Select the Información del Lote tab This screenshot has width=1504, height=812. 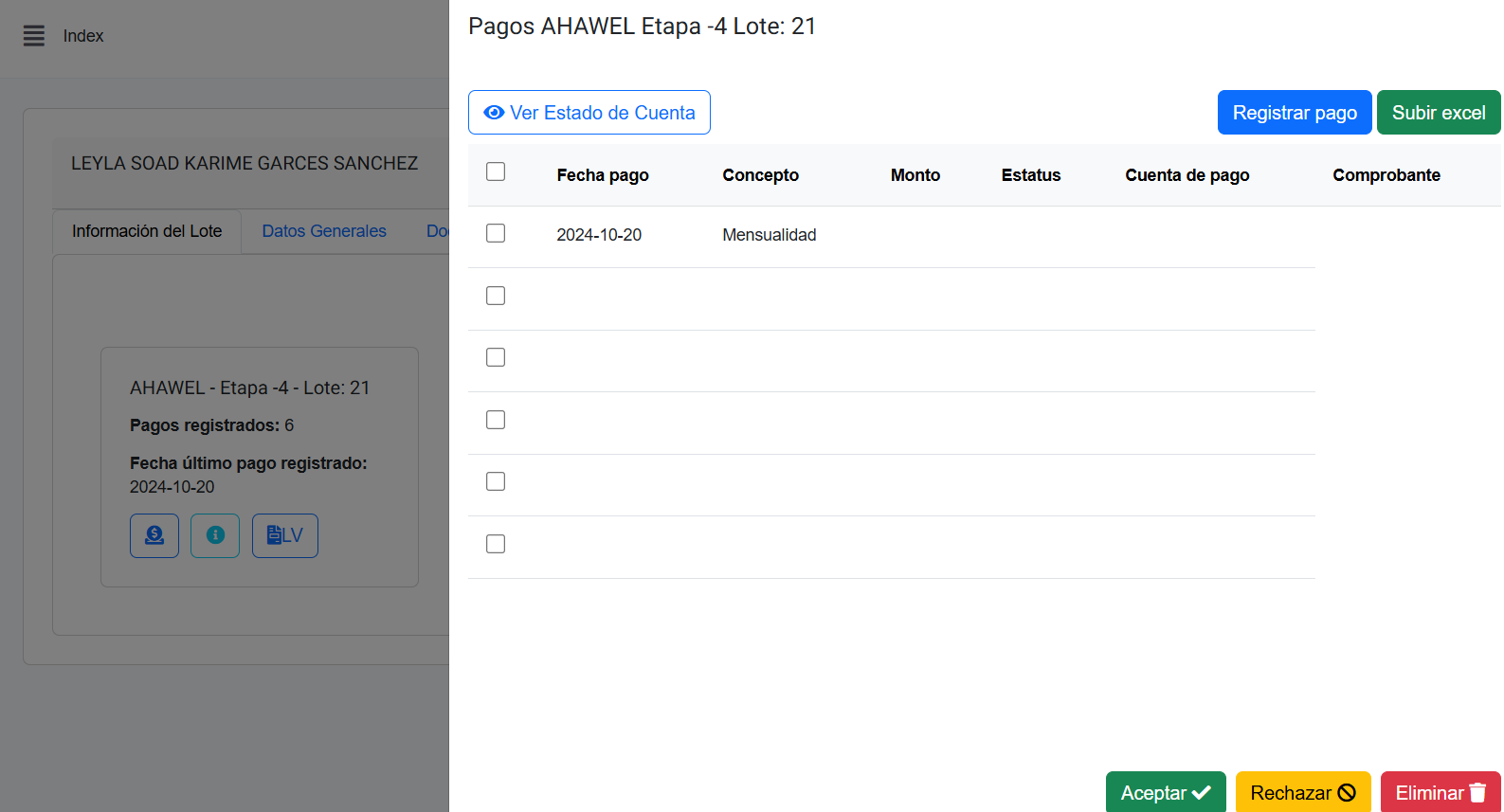[x=147, y=231]
